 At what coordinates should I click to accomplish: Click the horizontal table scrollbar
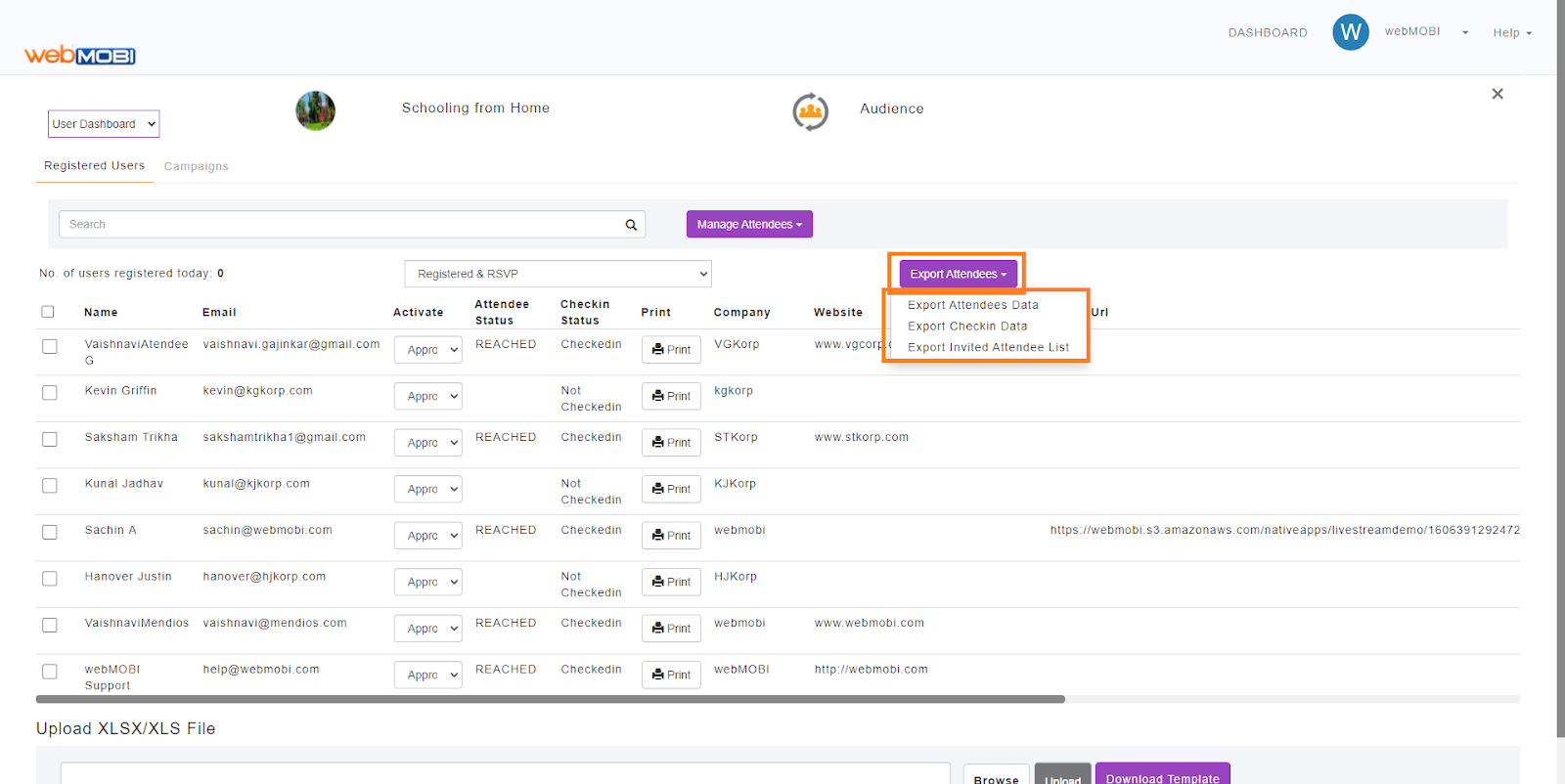pyautogui.click(x=550, y=699)
